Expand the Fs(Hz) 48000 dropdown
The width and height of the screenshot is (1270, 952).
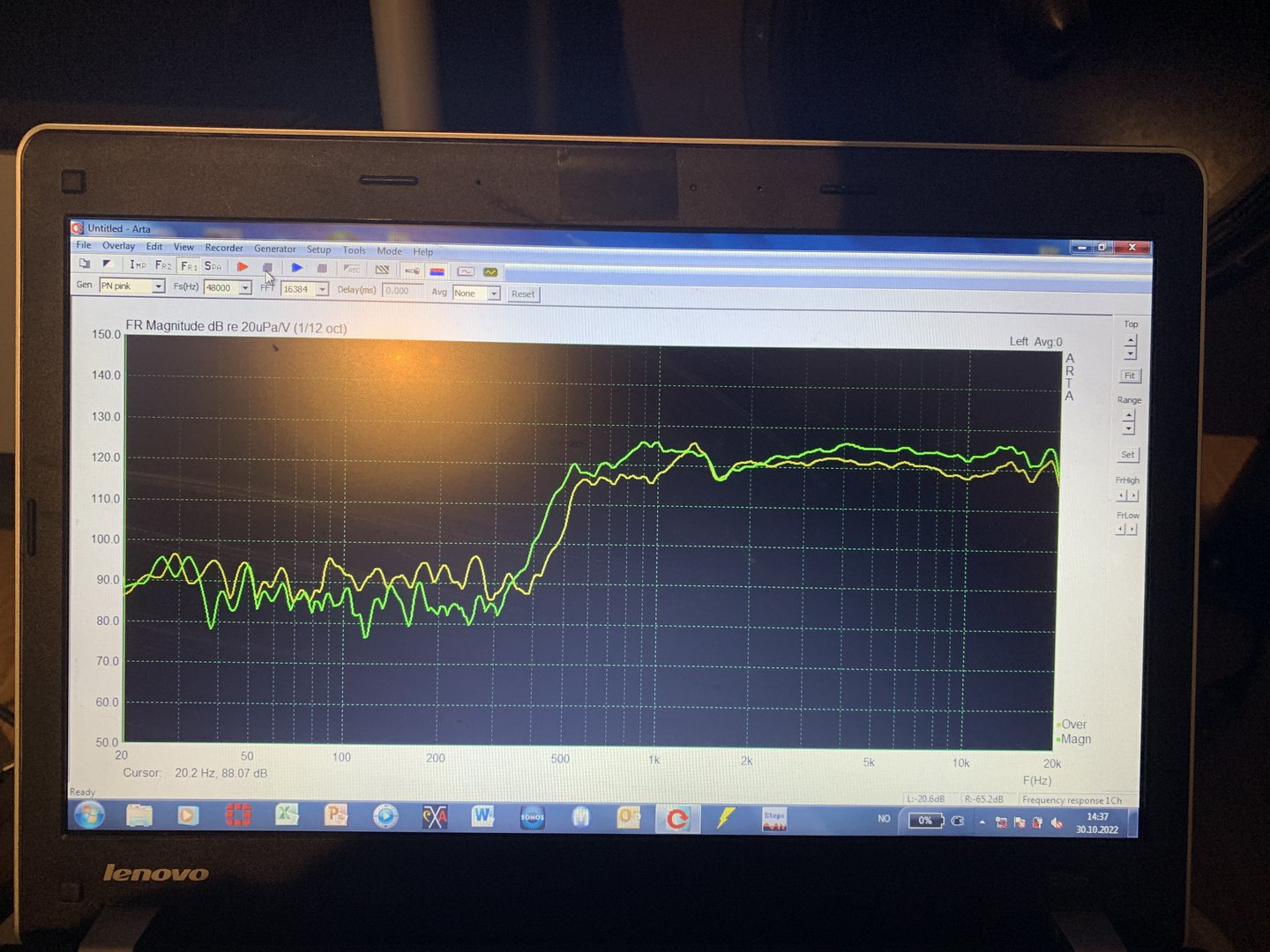point(245,288)
